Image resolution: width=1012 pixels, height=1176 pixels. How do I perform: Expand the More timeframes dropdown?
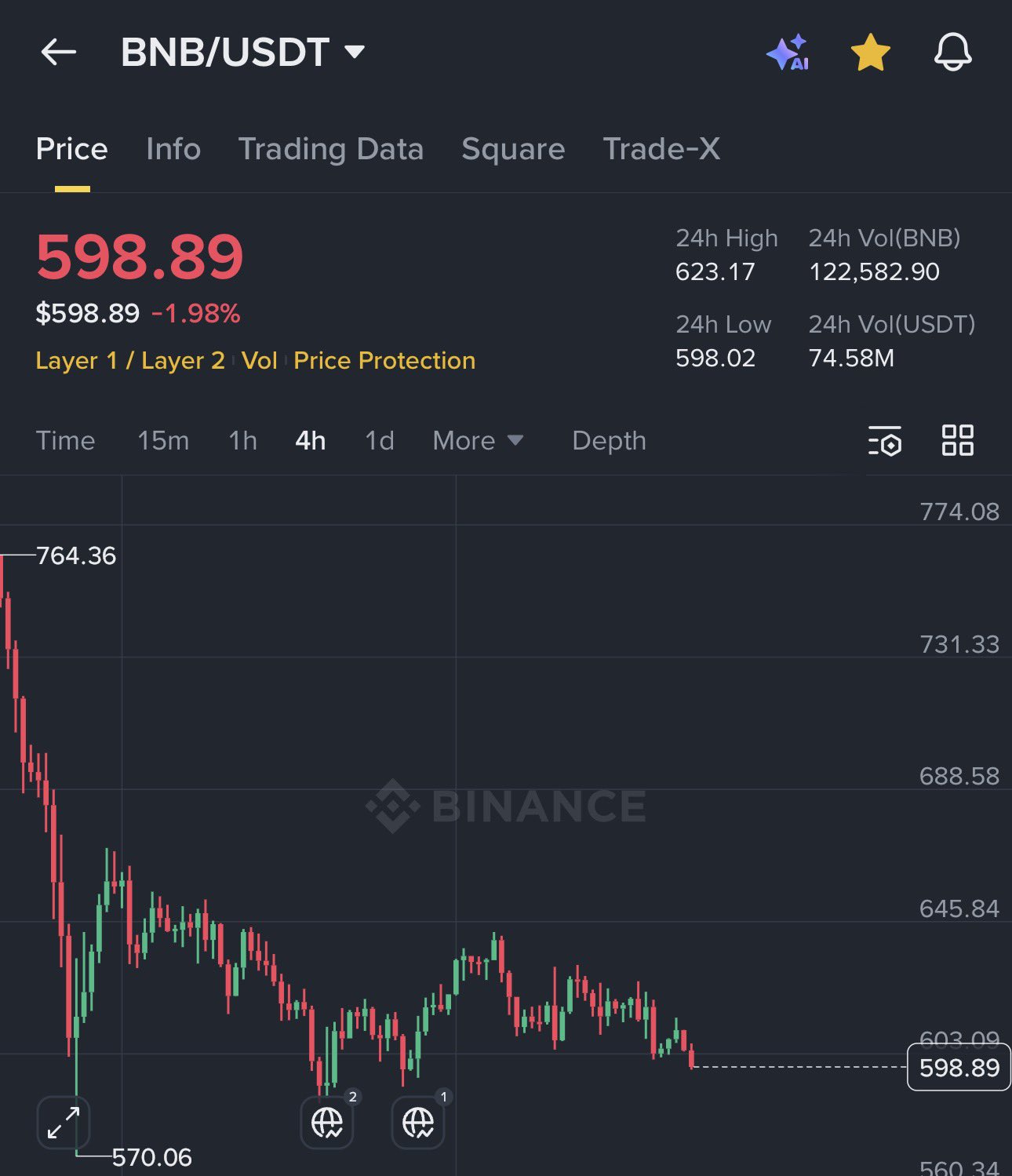[477, 441]
